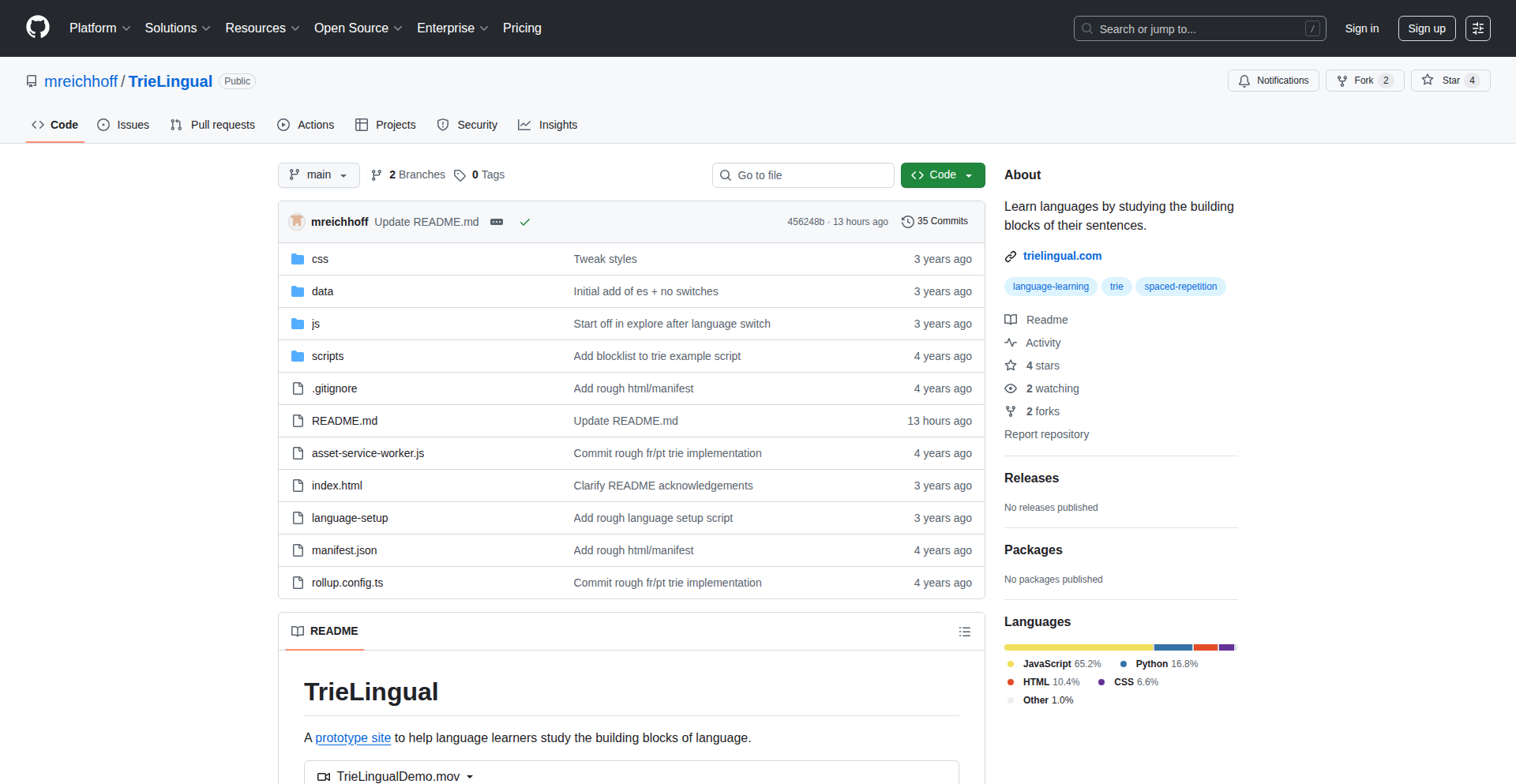The width and height of the screenshot is (1516, 784).
Task: Click the JavaScript segment of languages bar
Action: click(1078, 647)
